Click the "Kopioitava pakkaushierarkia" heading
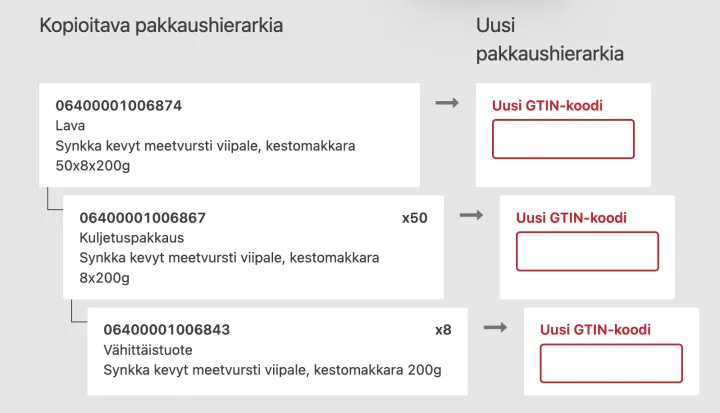 pyautogui.click(x=161, y=25)
